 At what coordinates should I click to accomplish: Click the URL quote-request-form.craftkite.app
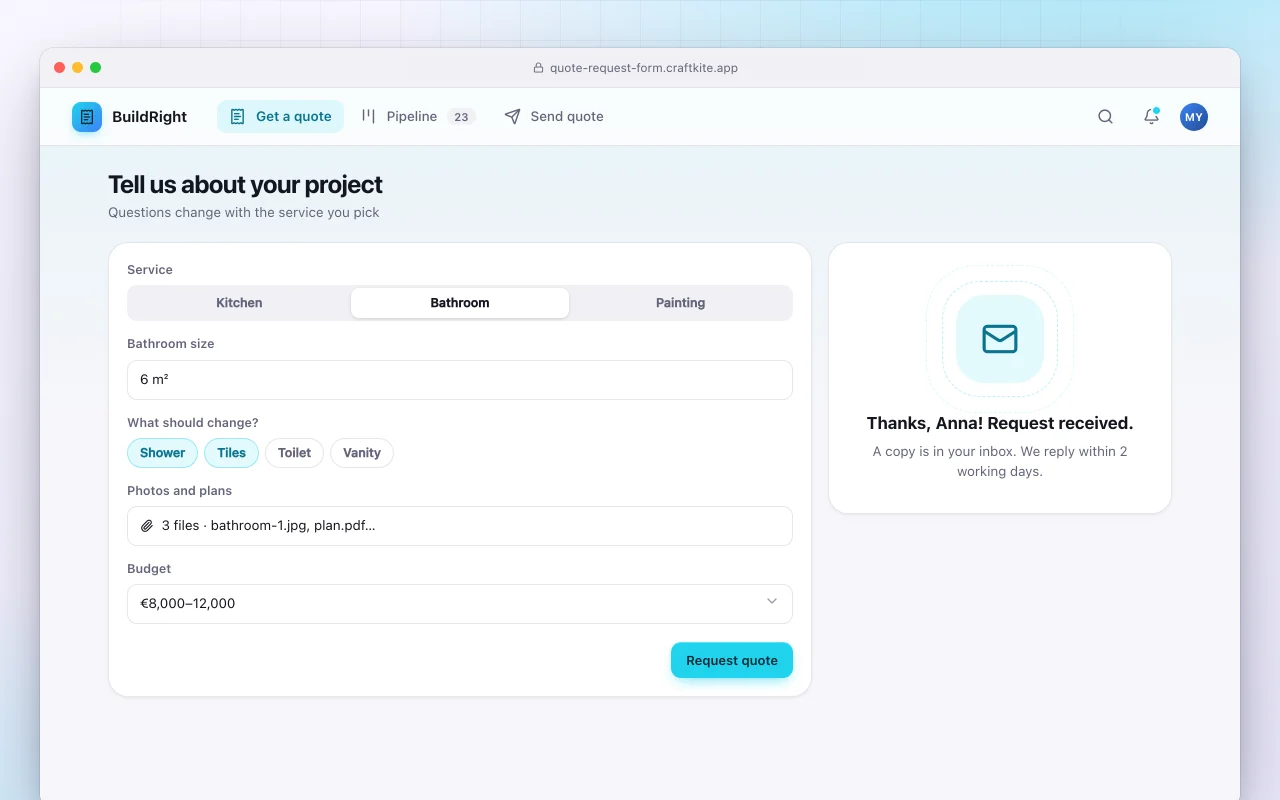[x=644, y=68]
